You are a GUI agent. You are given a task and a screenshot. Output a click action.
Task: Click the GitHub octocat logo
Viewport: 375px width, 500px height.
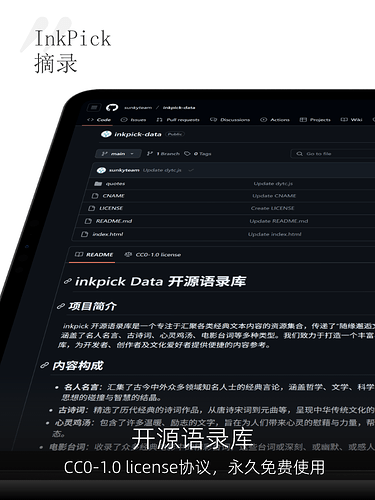pyautogui.click(x=112, y=107)
